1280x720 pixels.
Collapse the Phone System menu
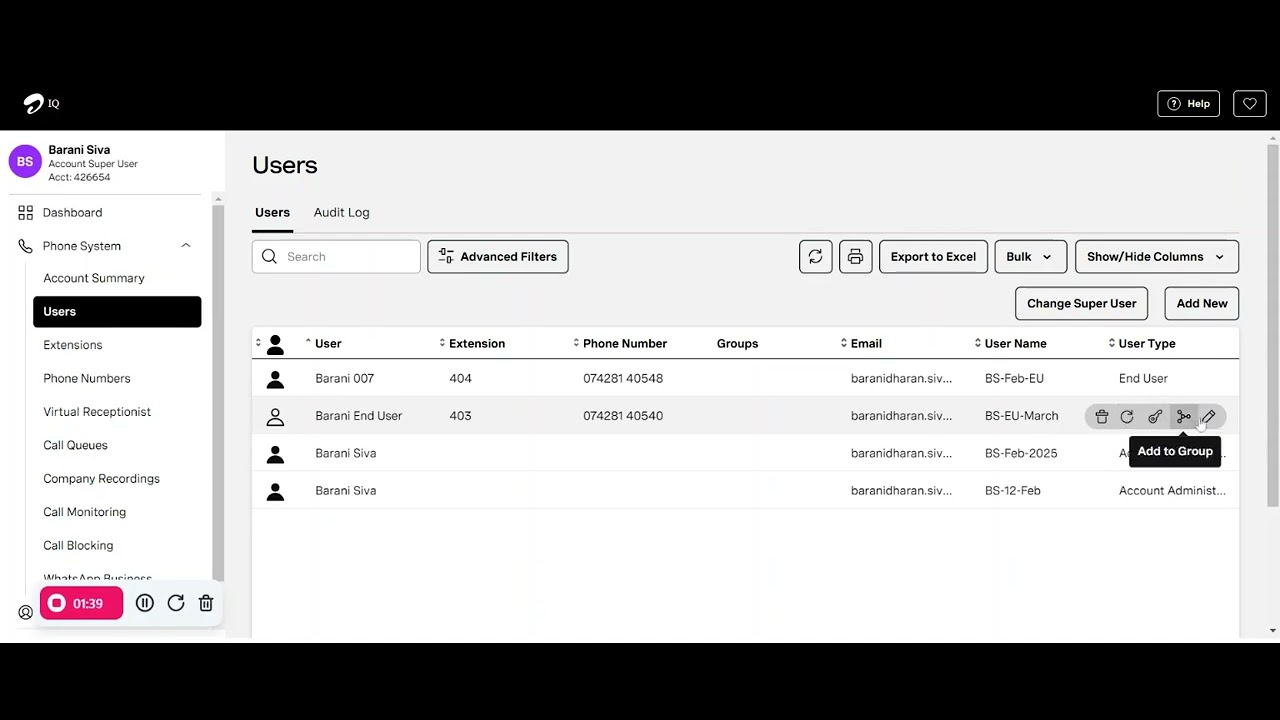[185, 246]
